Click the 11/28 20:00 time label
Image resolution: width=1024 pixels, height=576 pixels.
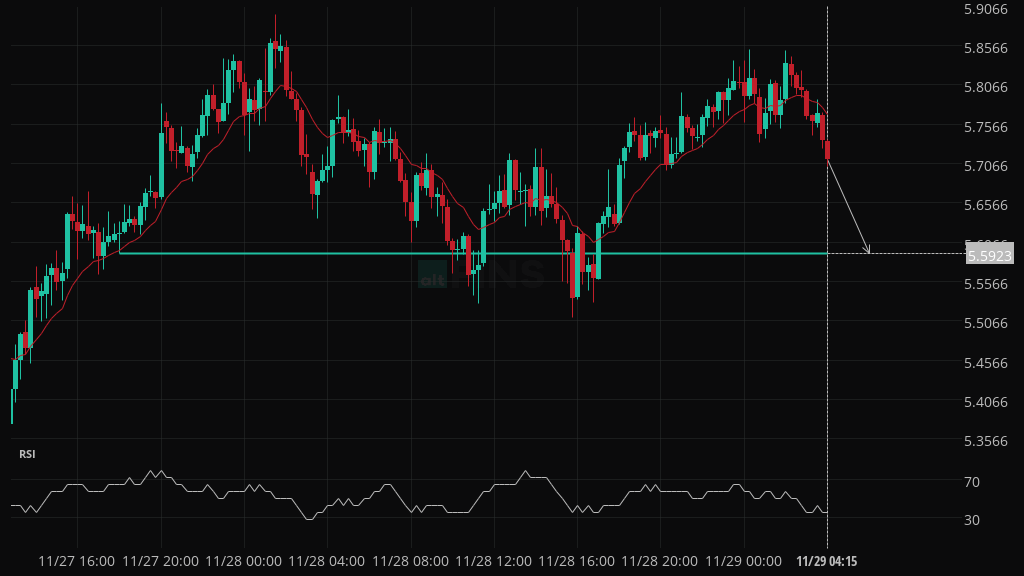657,561
